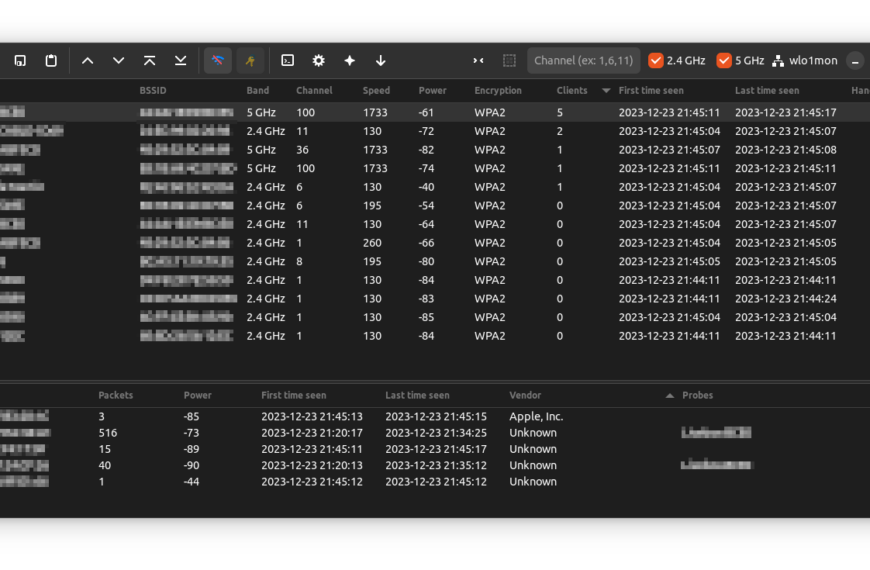Select the client with power -89

435,449
